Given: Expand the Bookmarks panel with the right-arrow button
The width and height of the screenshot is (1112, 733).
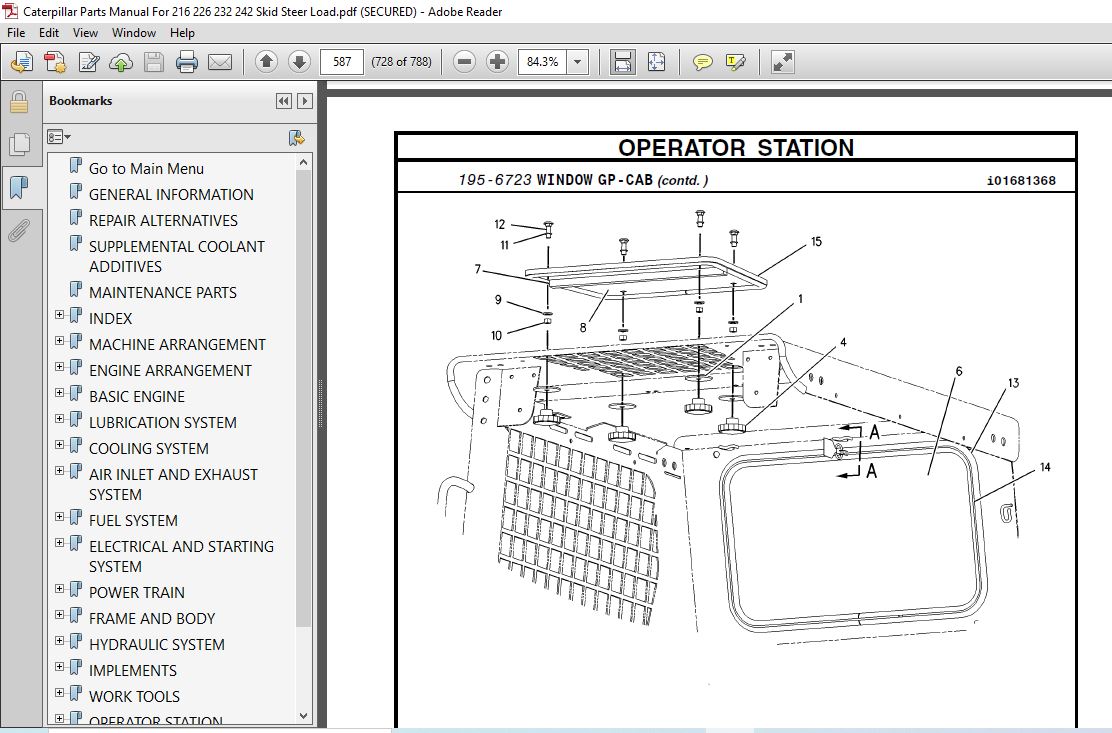Looking at the screenshot, I should point(305,101).
